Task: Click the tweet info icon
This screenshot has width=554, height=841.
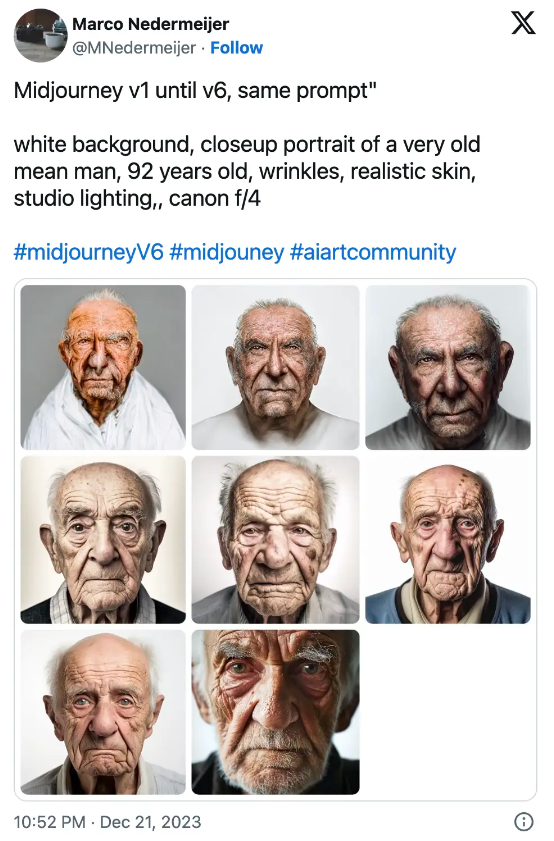Action: [523, 821]
